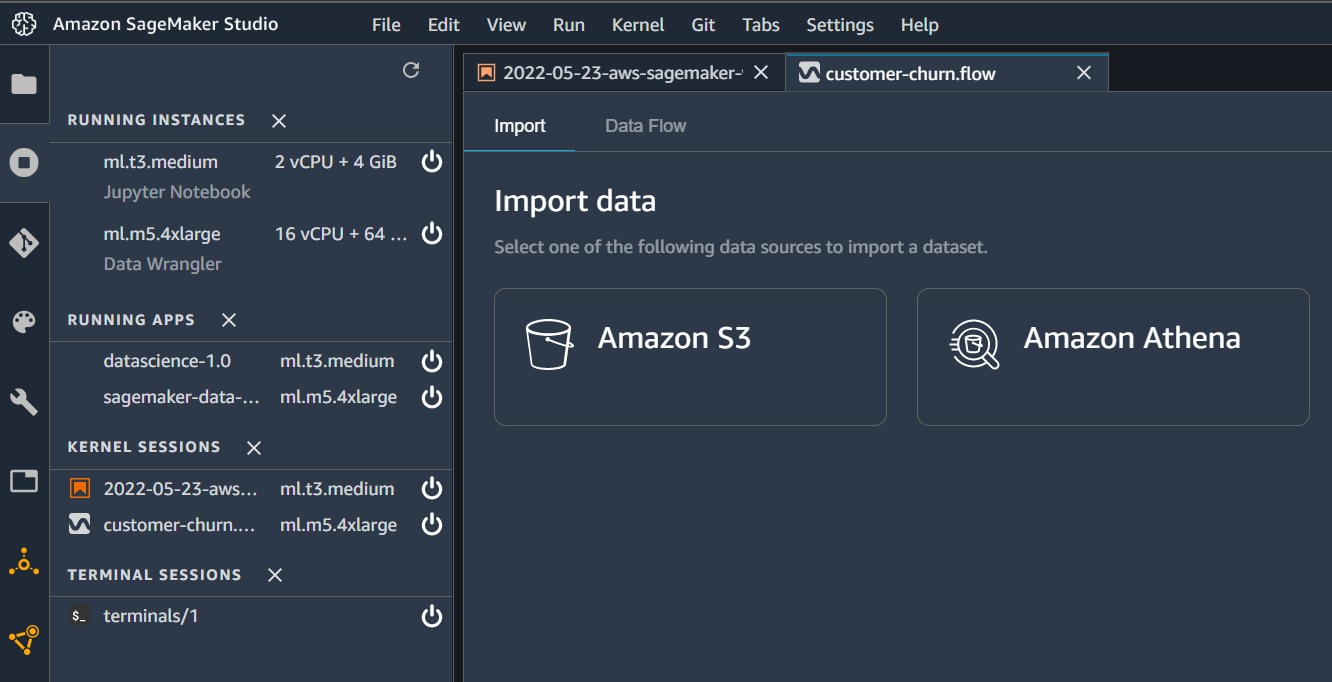Viewport: 1332px width, 682px height.
Task: Switch to the Data Flow tab
Action: click(x=646, y=126)
